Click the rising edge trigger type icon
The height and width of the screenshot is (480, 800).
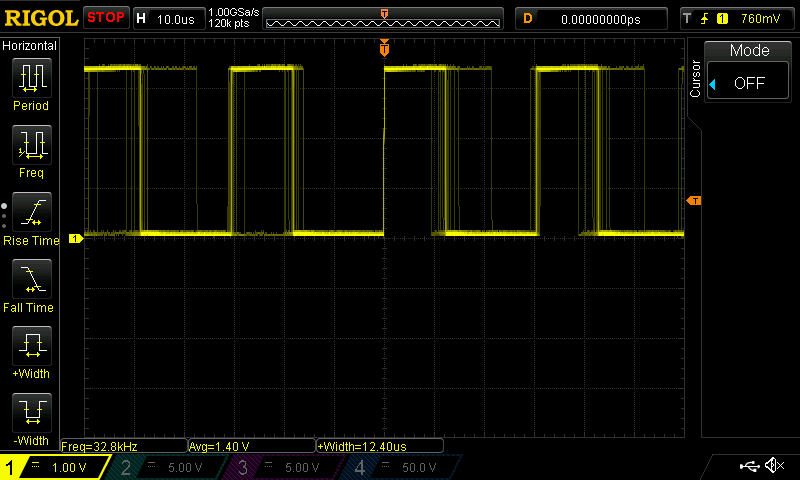705,19
